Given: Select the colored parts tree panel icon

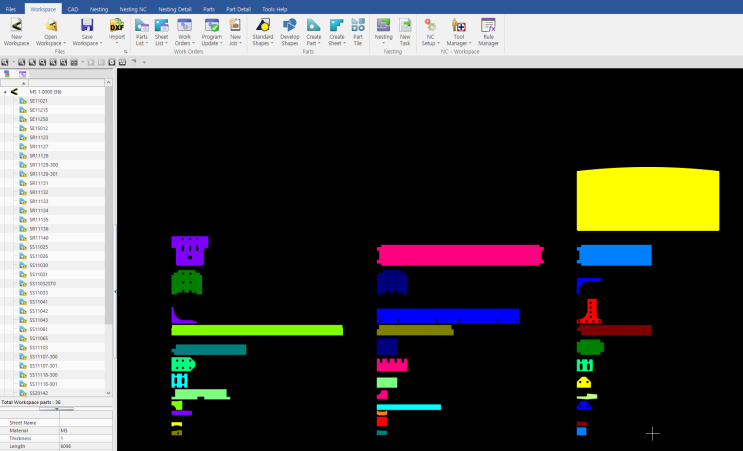Looking at the screenshot, I should point(7,74).
